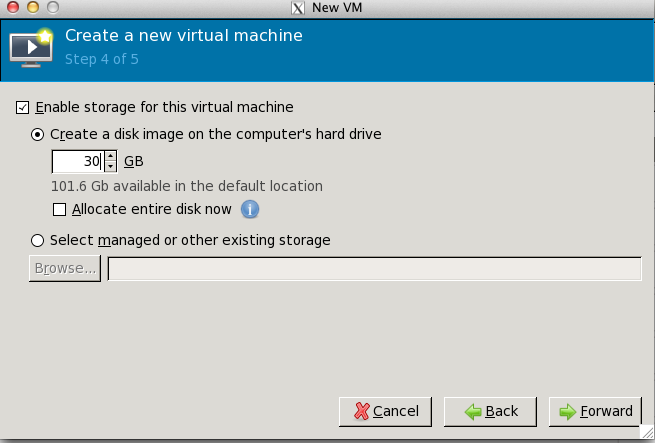Click the X11 icon in the title bar
Viewport: 655px width, 443px height.
[298, 8]
